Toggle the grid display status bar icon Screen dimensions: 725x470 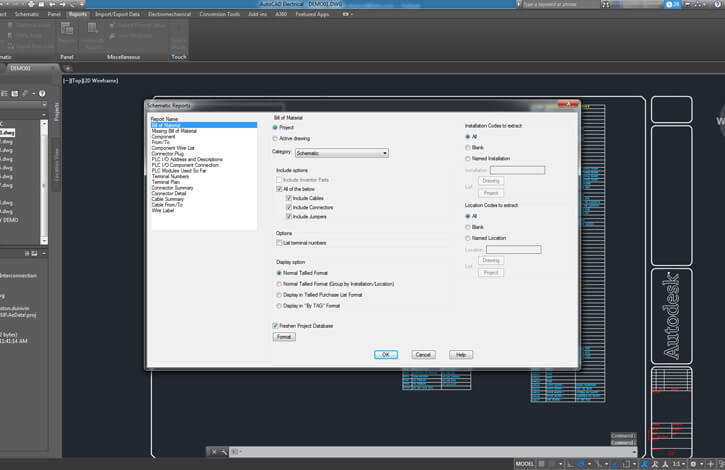pos(541,464)
